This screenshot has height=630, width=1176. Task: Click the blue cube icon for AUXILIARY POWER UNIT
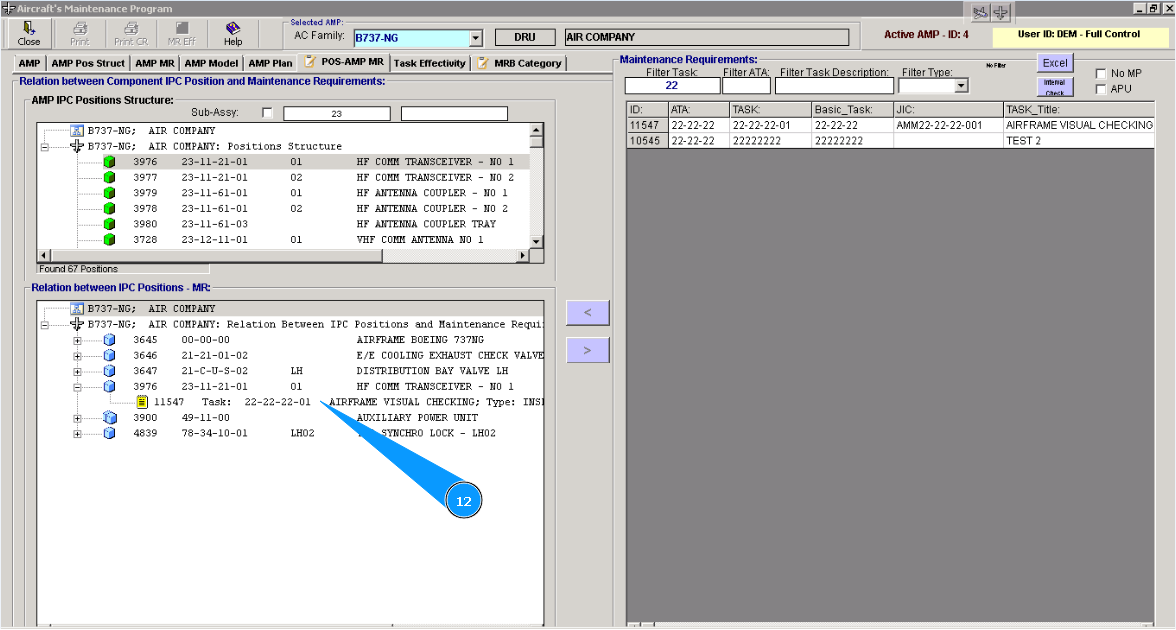point(109,418)
